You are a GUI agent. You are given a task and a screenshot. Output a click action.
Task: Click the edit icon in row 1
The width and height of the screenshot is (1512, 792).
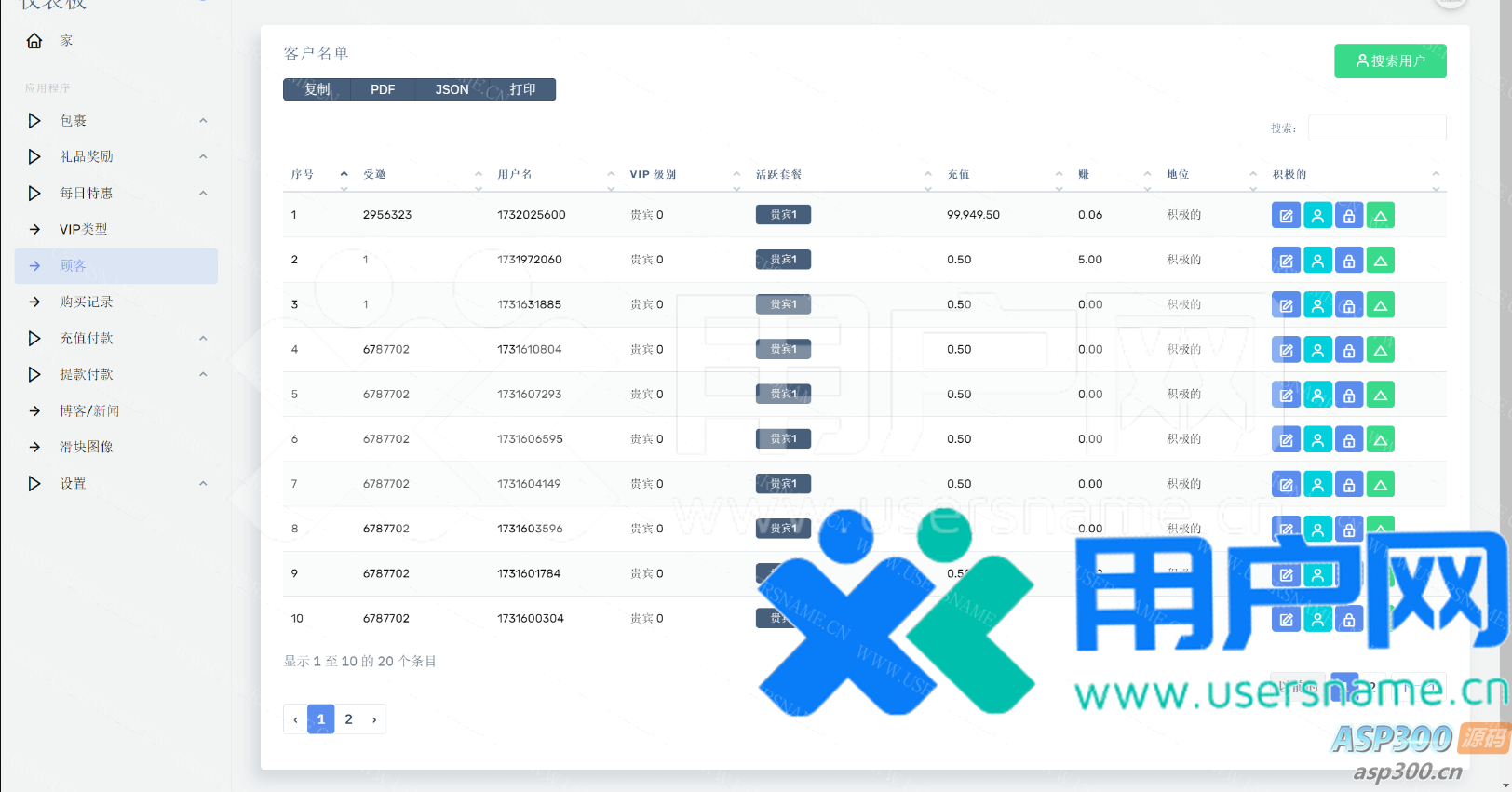click(x=1286, y=216)
